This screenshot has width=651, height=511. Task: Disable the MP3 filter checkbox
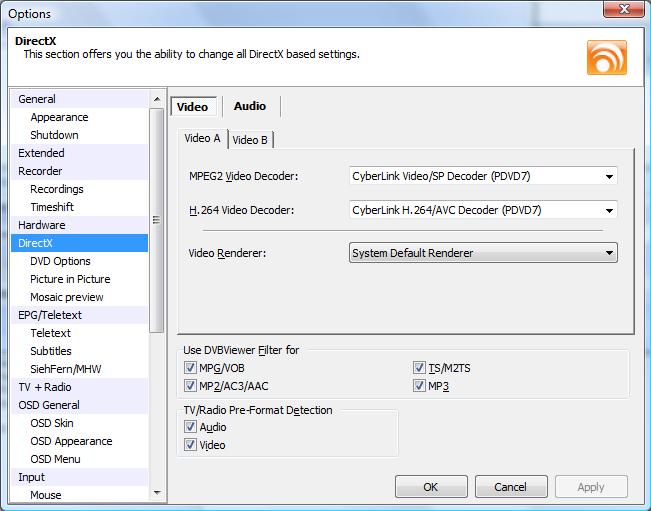pos(420,386)
